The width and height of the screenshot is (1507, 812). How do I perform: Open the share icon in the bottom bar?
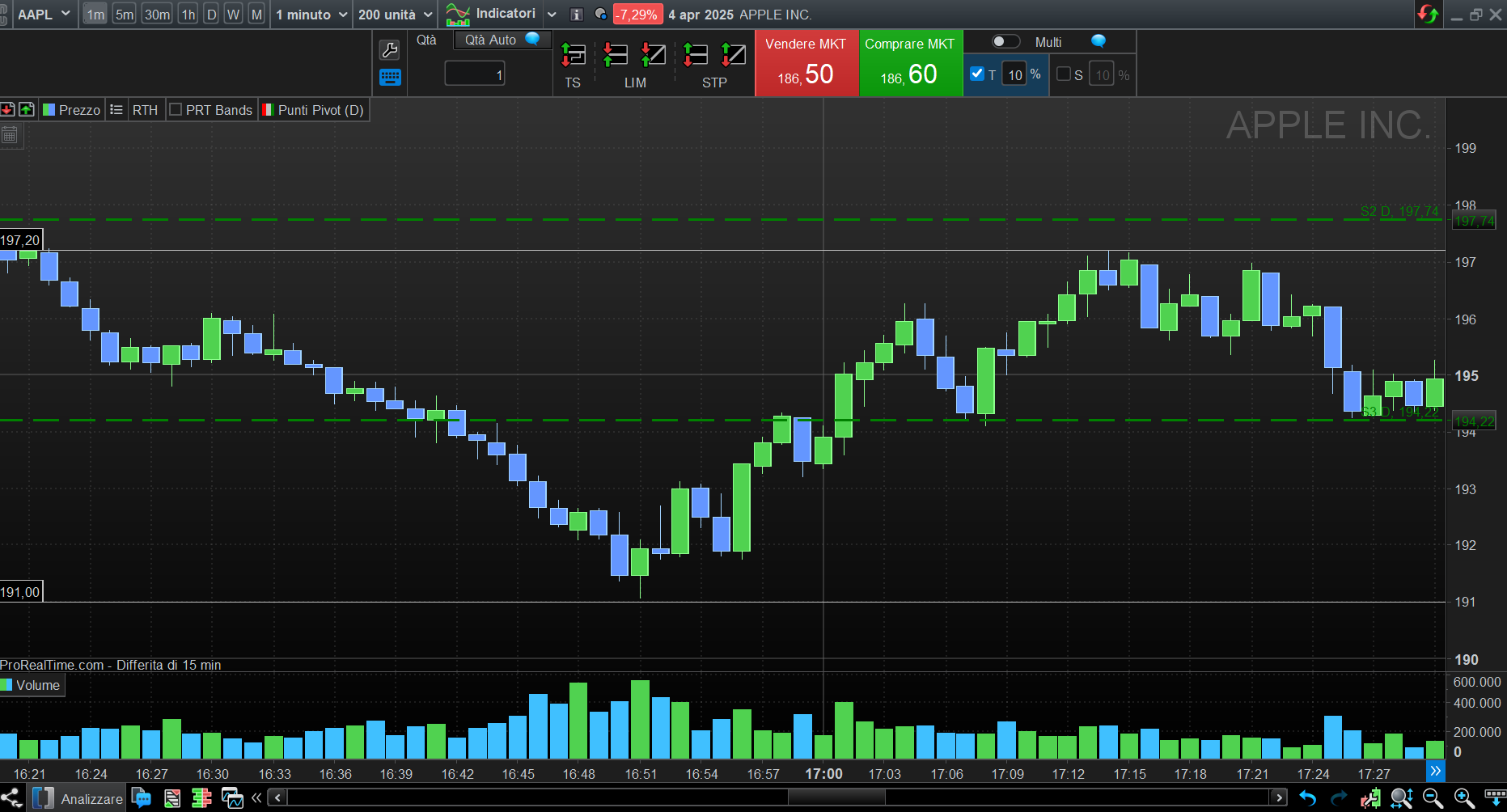coord(11,798)
